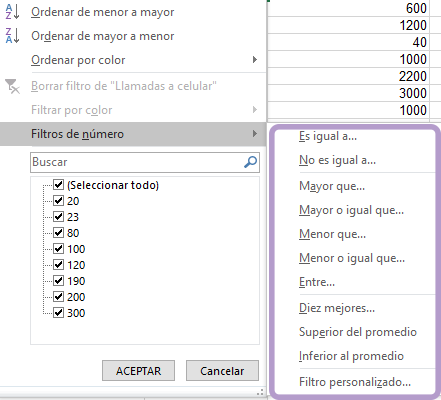Click the magnifier icon in search box

pyautogui.click(x=250, y=162)
